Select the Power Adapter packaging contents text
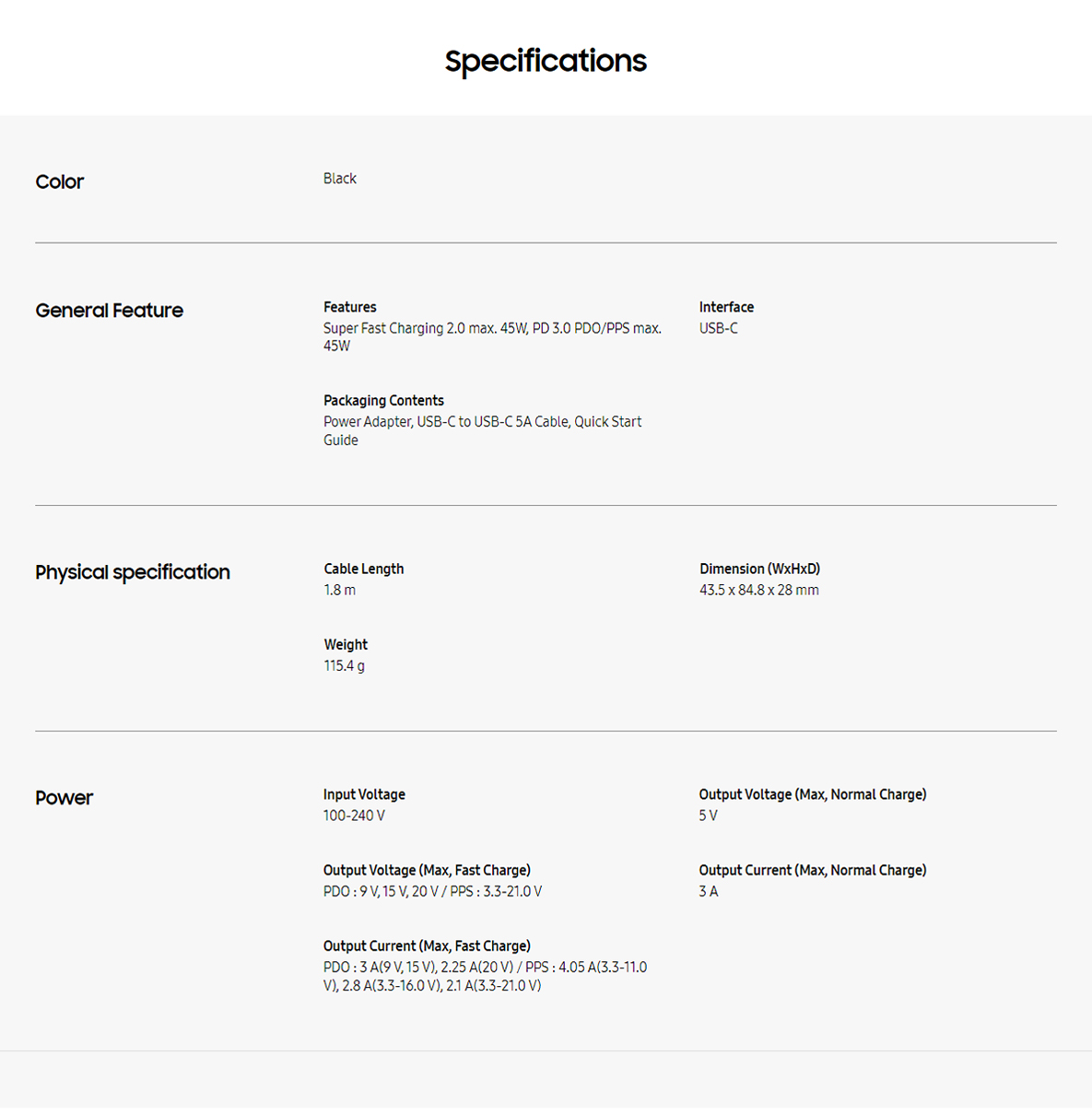This screenshot has width=1092, height=1115. click(483, 431)
